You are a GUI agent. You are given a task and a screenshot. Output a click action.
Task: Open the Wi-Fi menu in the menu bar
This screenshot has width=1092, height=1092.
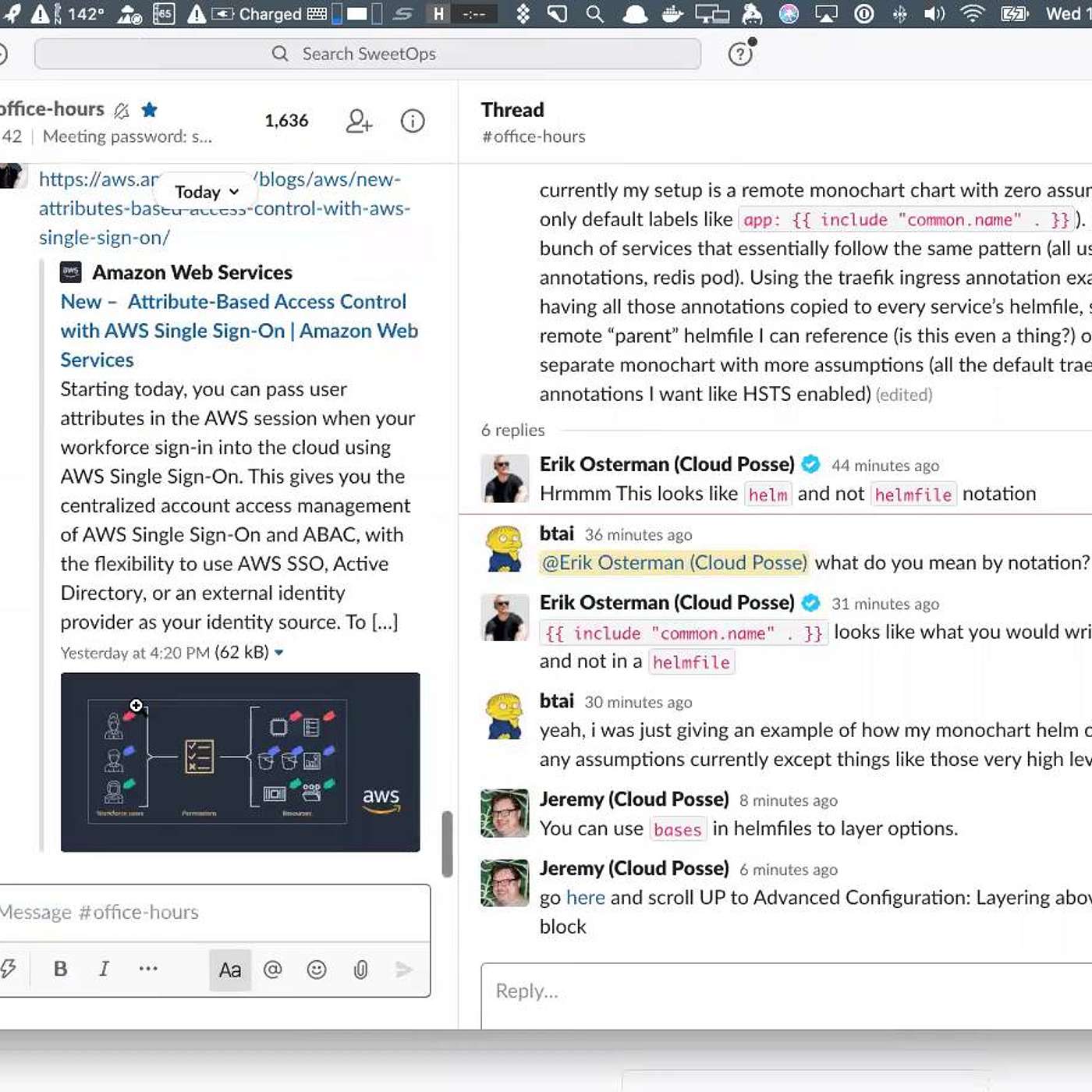coord(972,14)
